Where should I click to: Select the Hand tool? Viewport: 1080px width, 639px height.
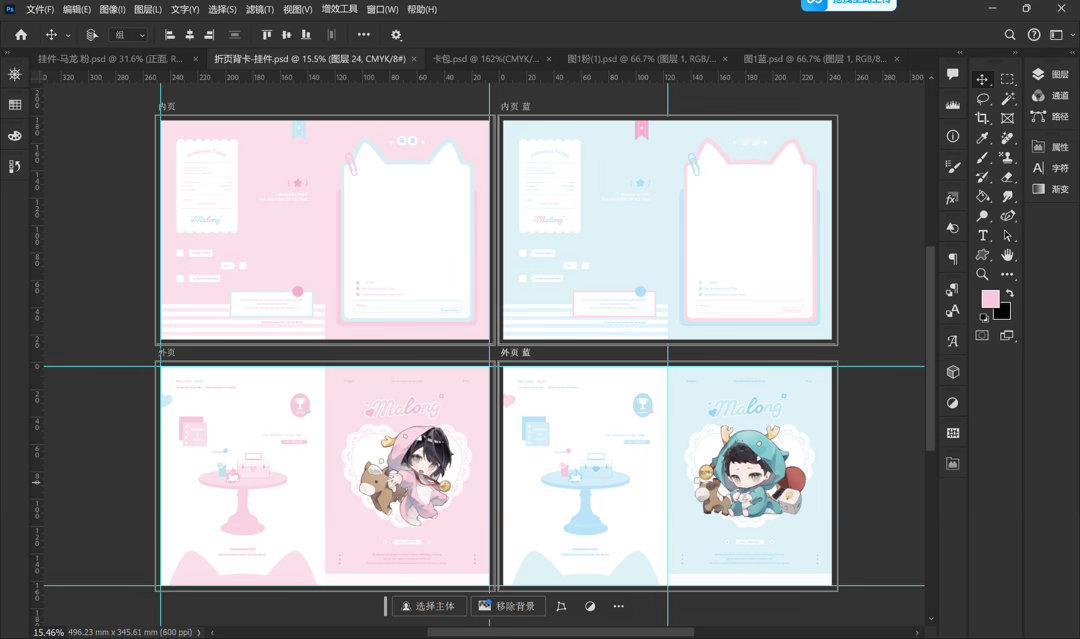[1007, 255]
